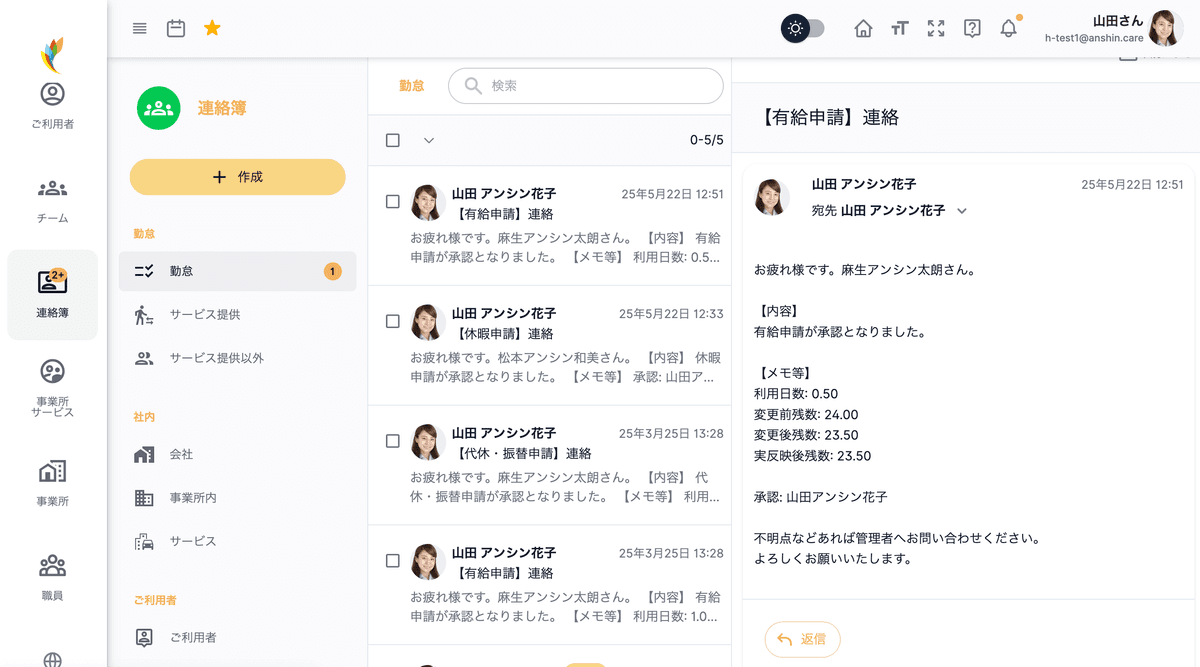Click the 勤怠 tab label above the list
1200x667 pixels.
coord(412,86)
